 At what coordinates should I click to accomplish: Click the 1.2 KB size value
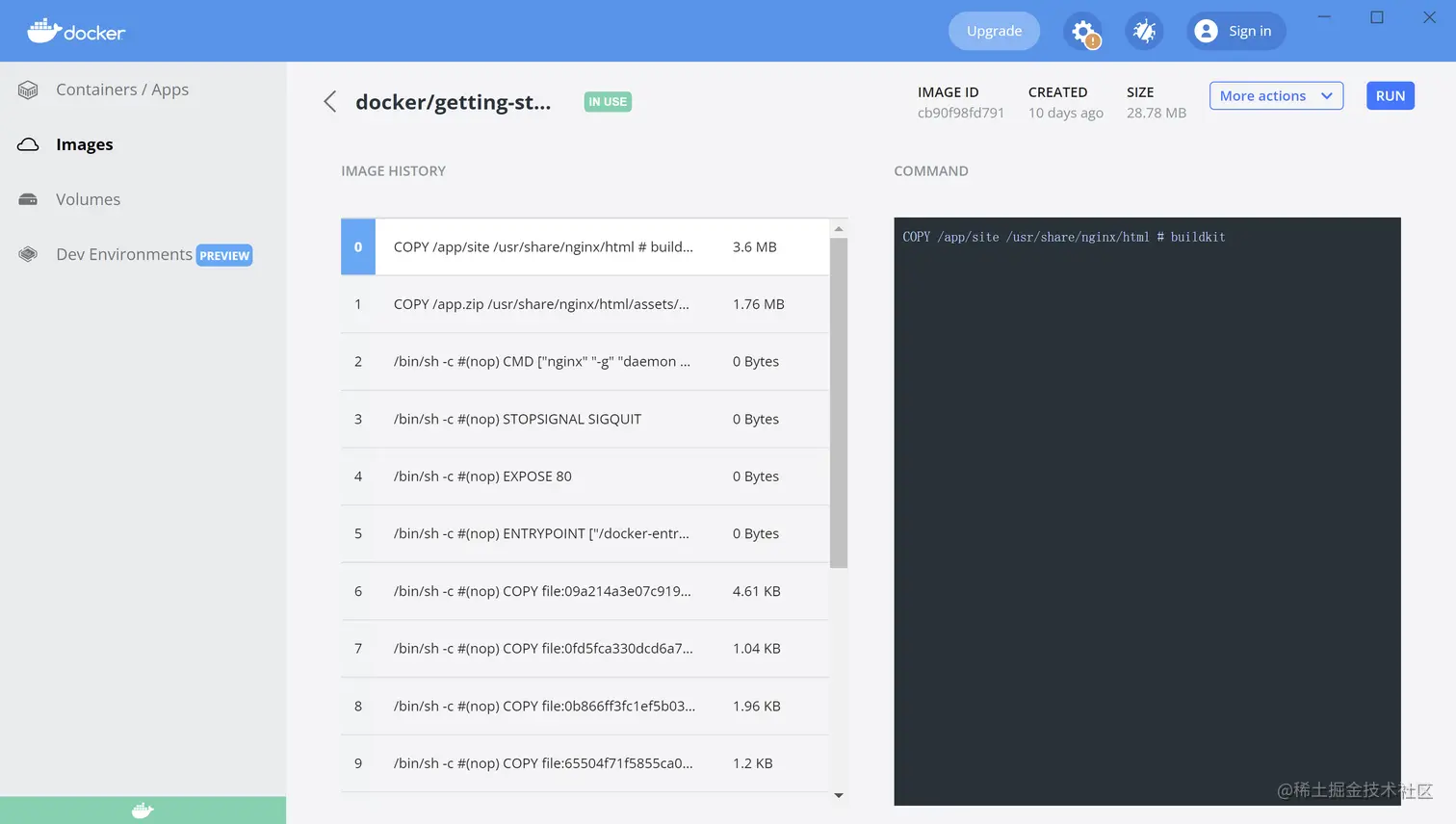point(752,763)
